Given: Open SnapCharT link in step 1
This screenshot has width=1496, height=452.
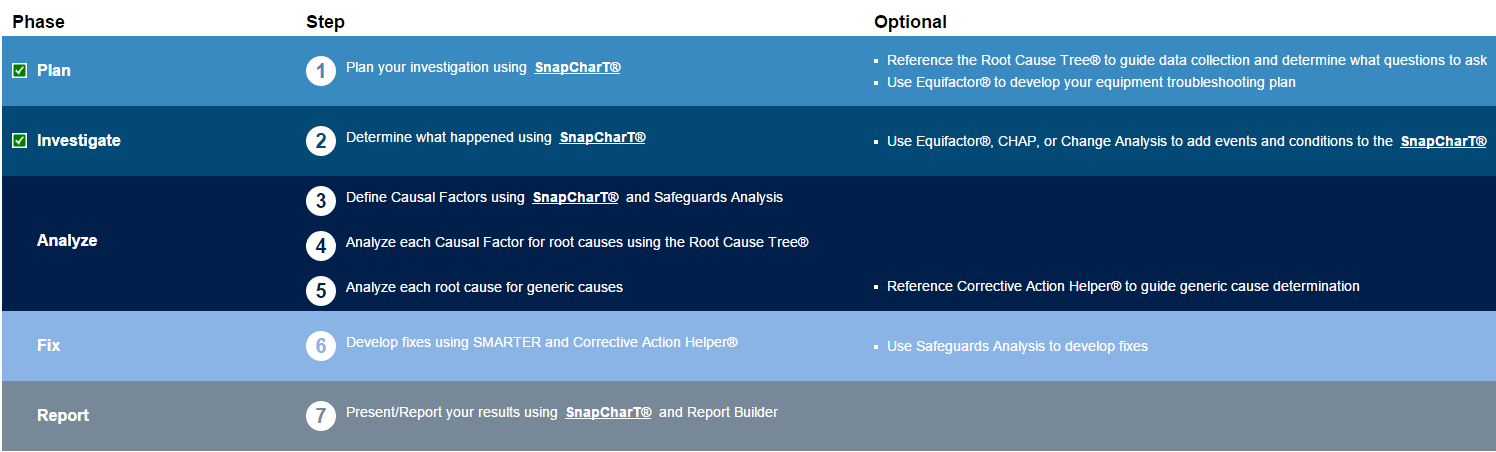Looking at the screenshot, I should click(x=577, y=68).
